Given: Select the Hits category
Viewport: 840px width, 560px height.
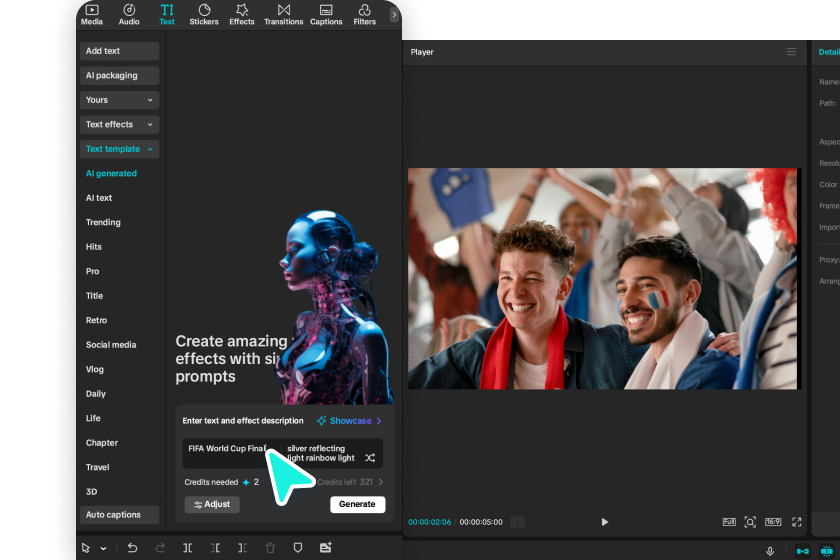Looking at the screenshot, I should [94, 247].
